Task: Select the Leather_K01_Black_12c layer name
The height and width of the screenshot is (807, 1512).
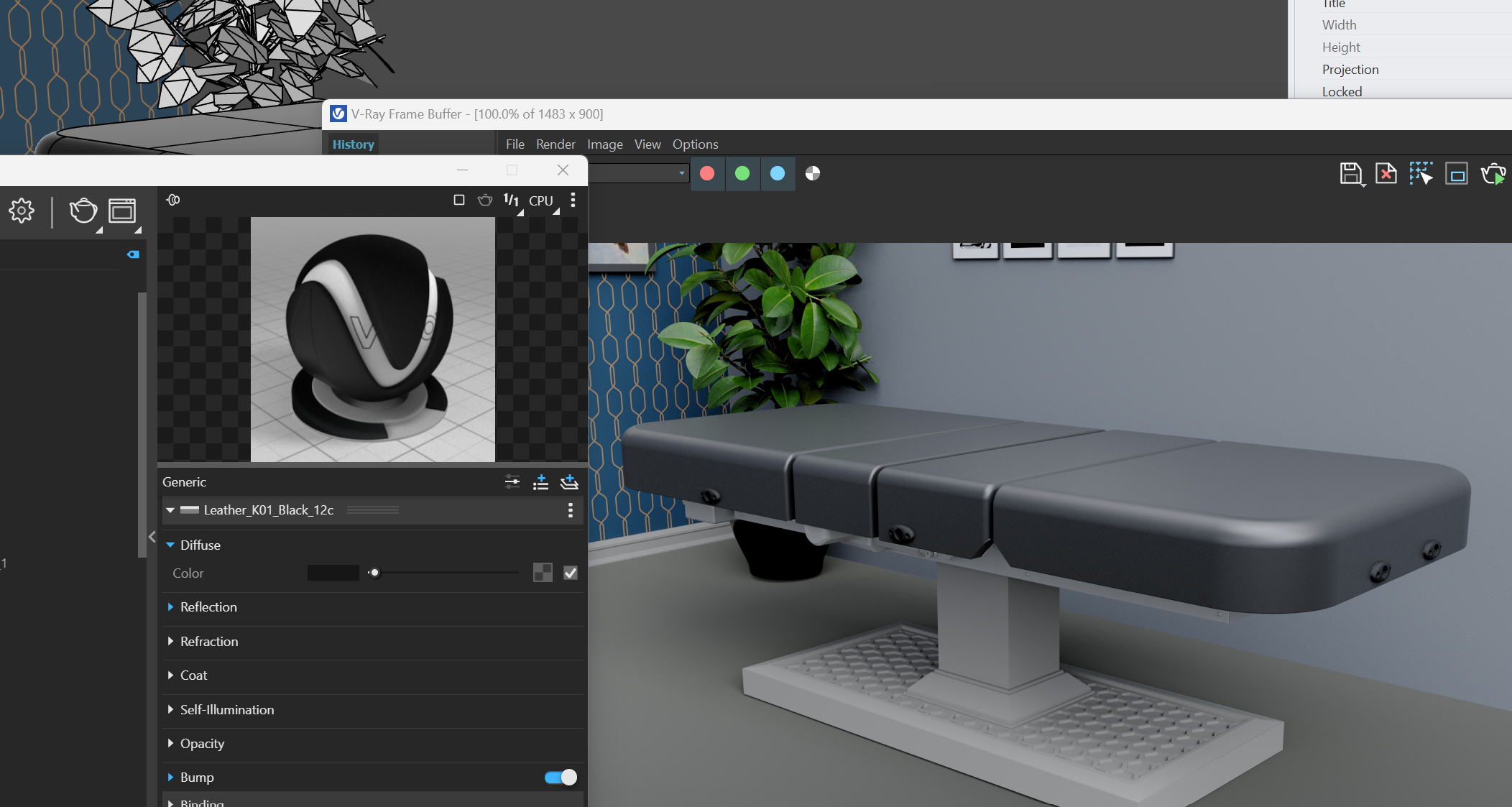Action: click(x=268, y=510)
